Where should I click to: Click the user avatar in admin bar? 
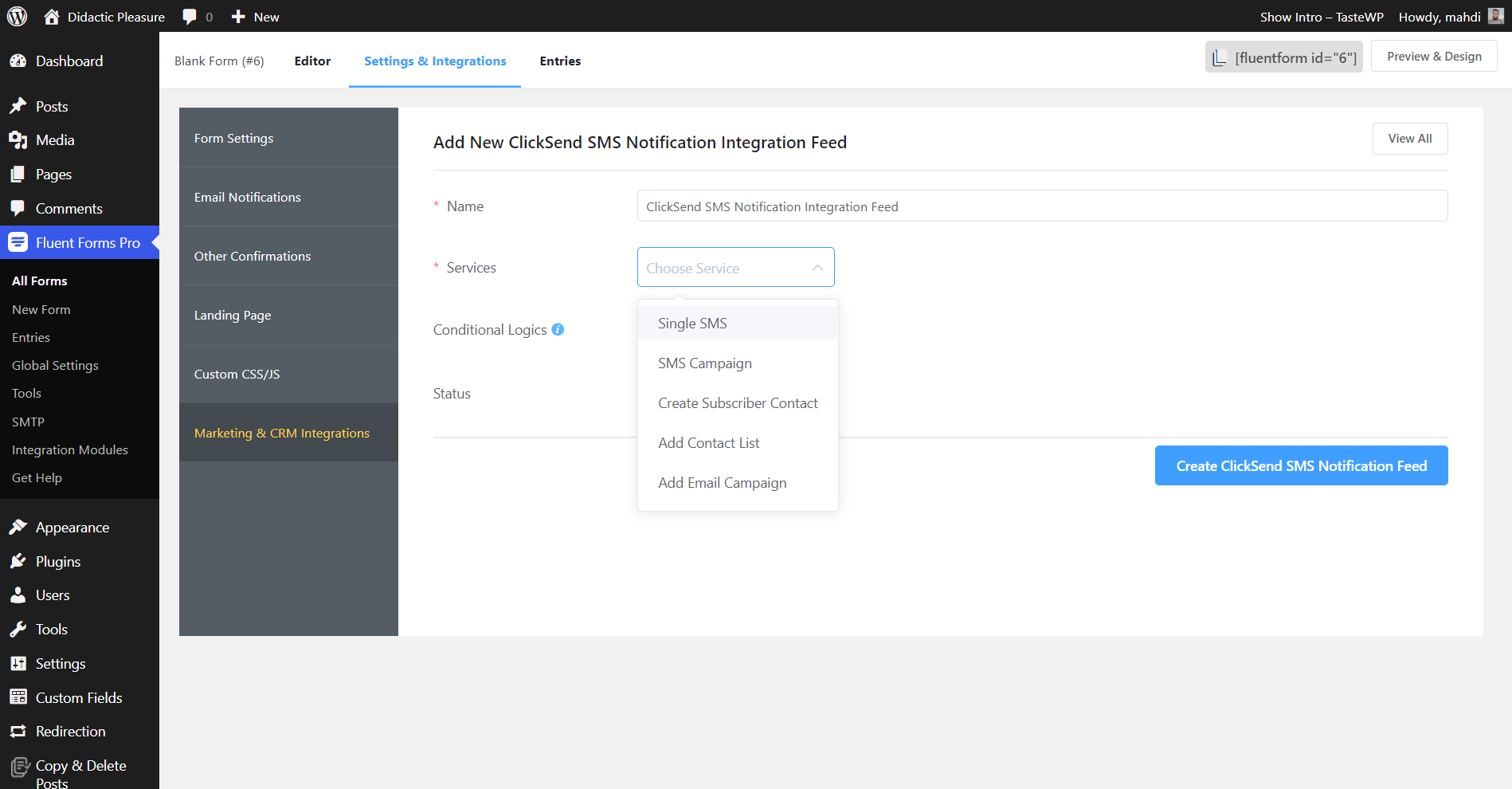point(1495,17)
